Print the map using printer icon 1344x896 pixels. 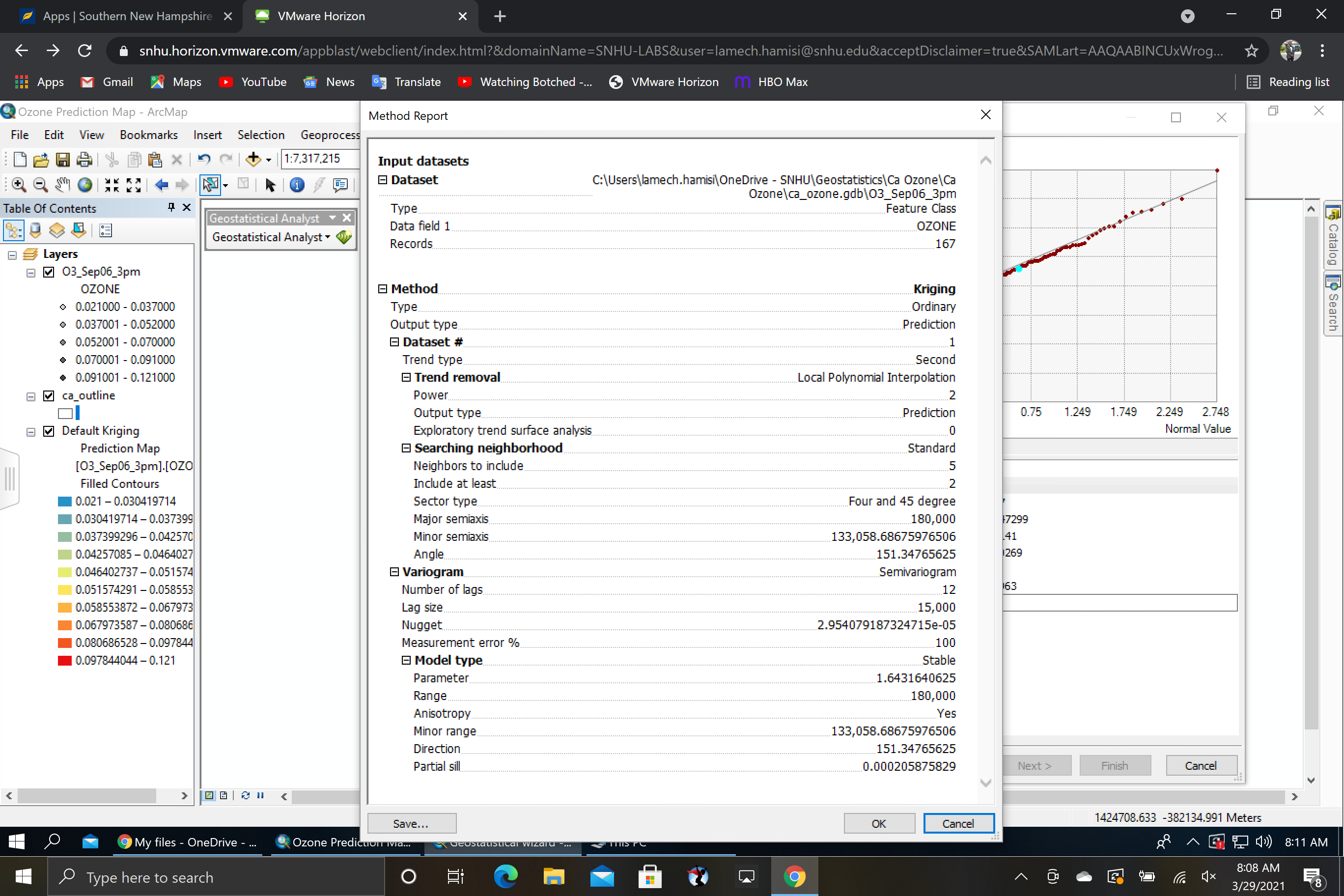pyautogui.click(x=84, y=160)
